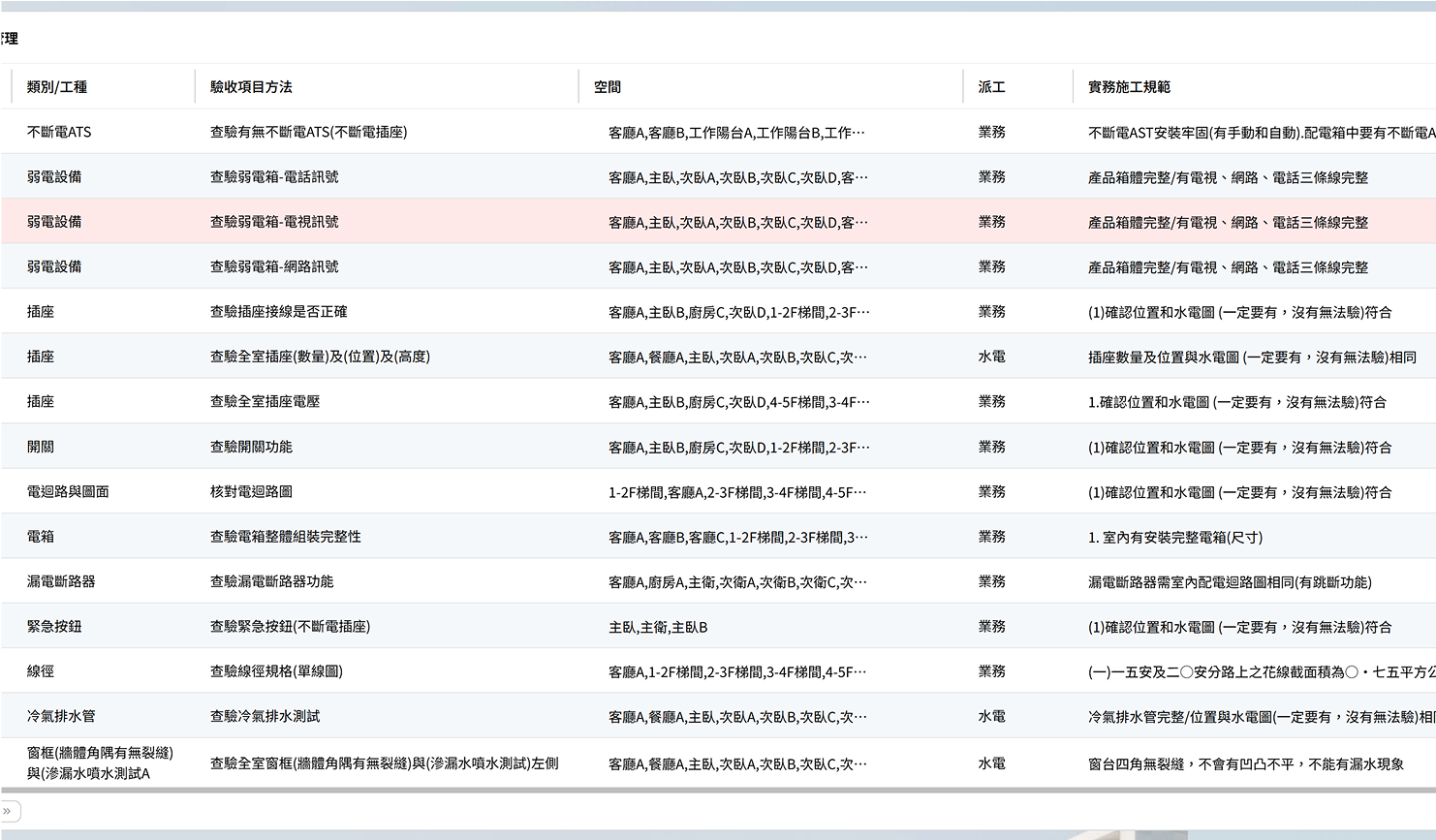Click the » last-page pagination button
The height and width of the screenshot is (840, 1436).
point(9,811)
